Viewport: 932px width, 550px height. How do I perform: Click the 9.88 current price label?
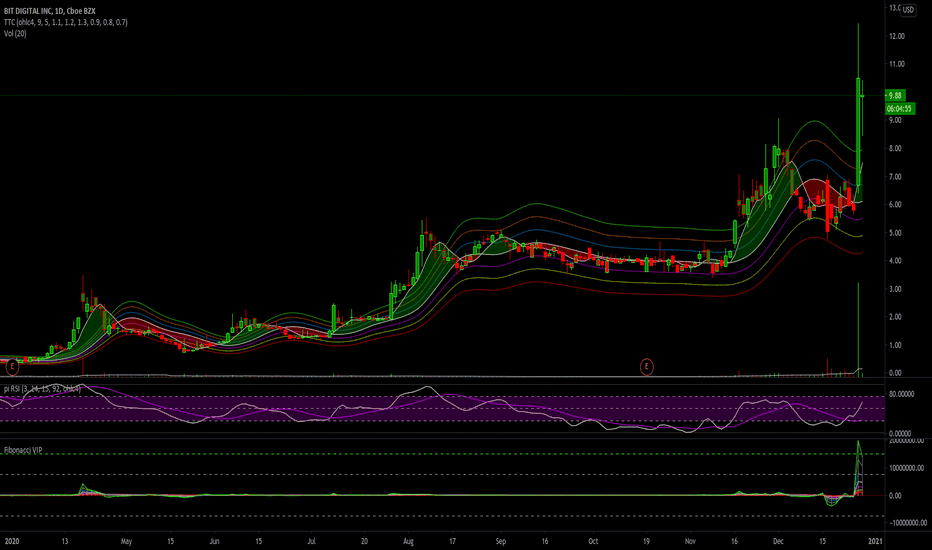point(895,95)
